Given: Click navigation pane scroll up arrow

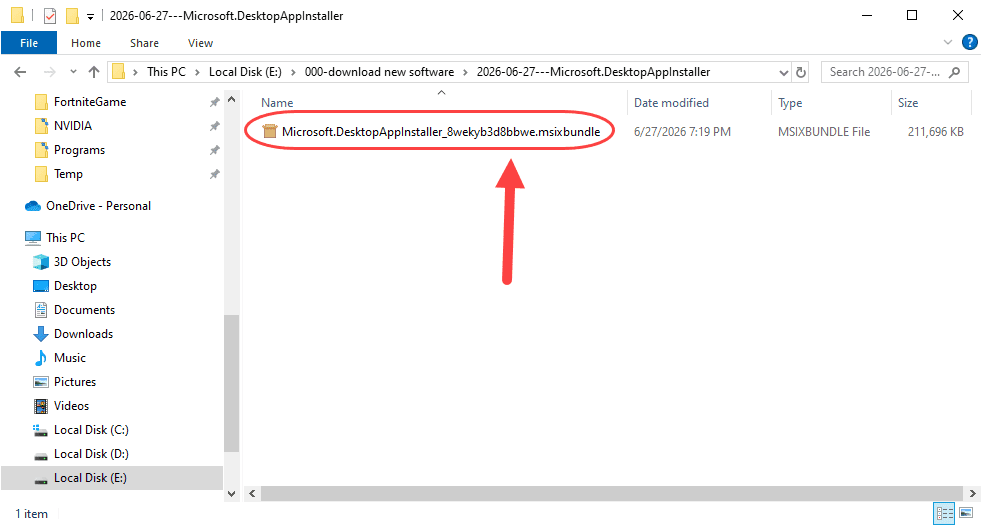Looking at the screenshot, I should (231, 99).
